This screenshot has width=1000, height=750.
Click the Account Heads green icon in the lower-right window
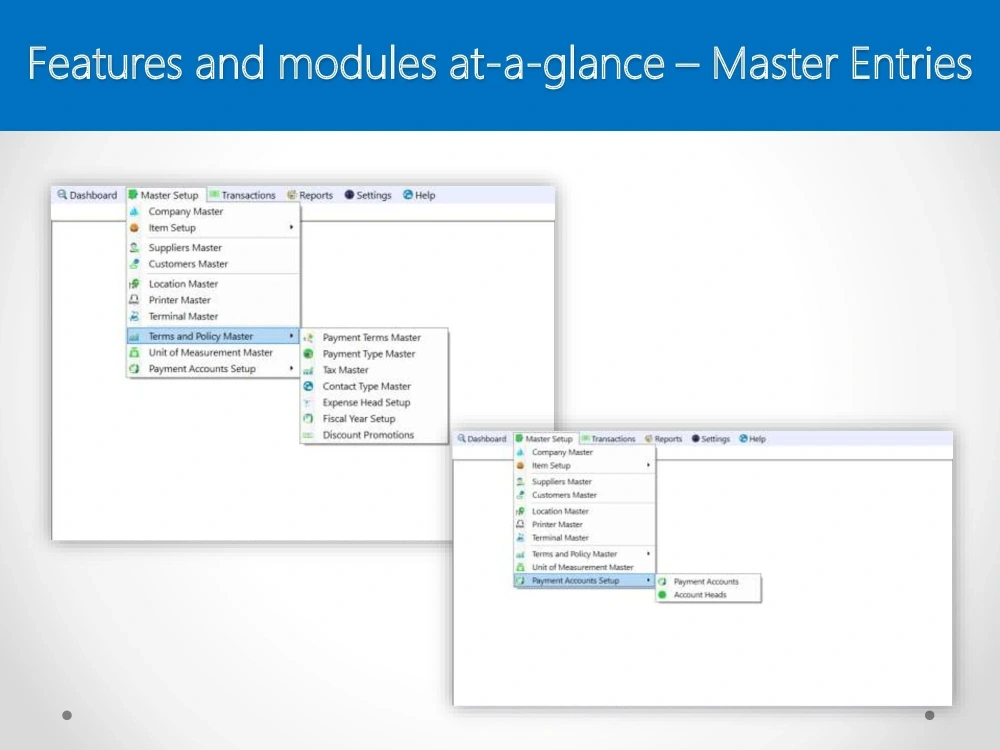662,594
